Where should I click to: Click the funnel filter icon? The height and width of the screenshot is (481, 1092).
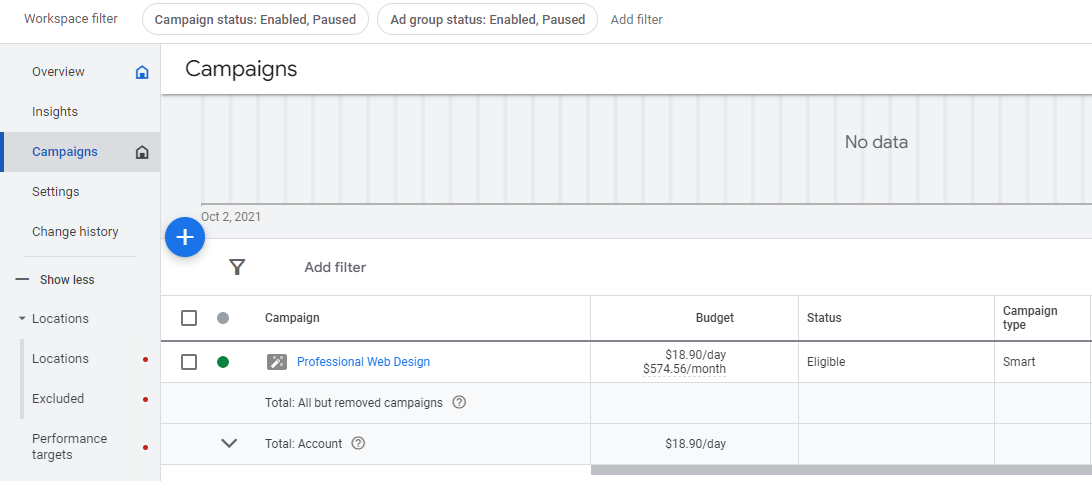[237, 267]
